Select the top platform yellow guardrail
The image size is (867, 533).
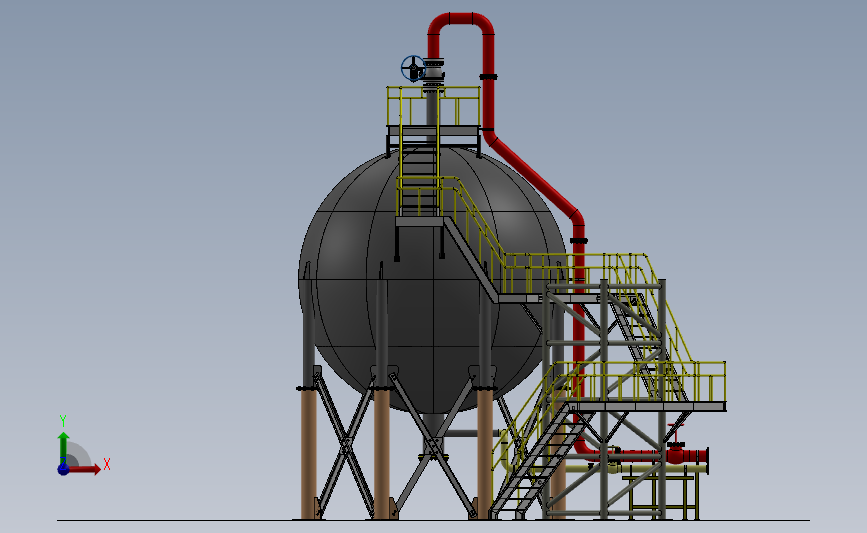tap(433, 106)
